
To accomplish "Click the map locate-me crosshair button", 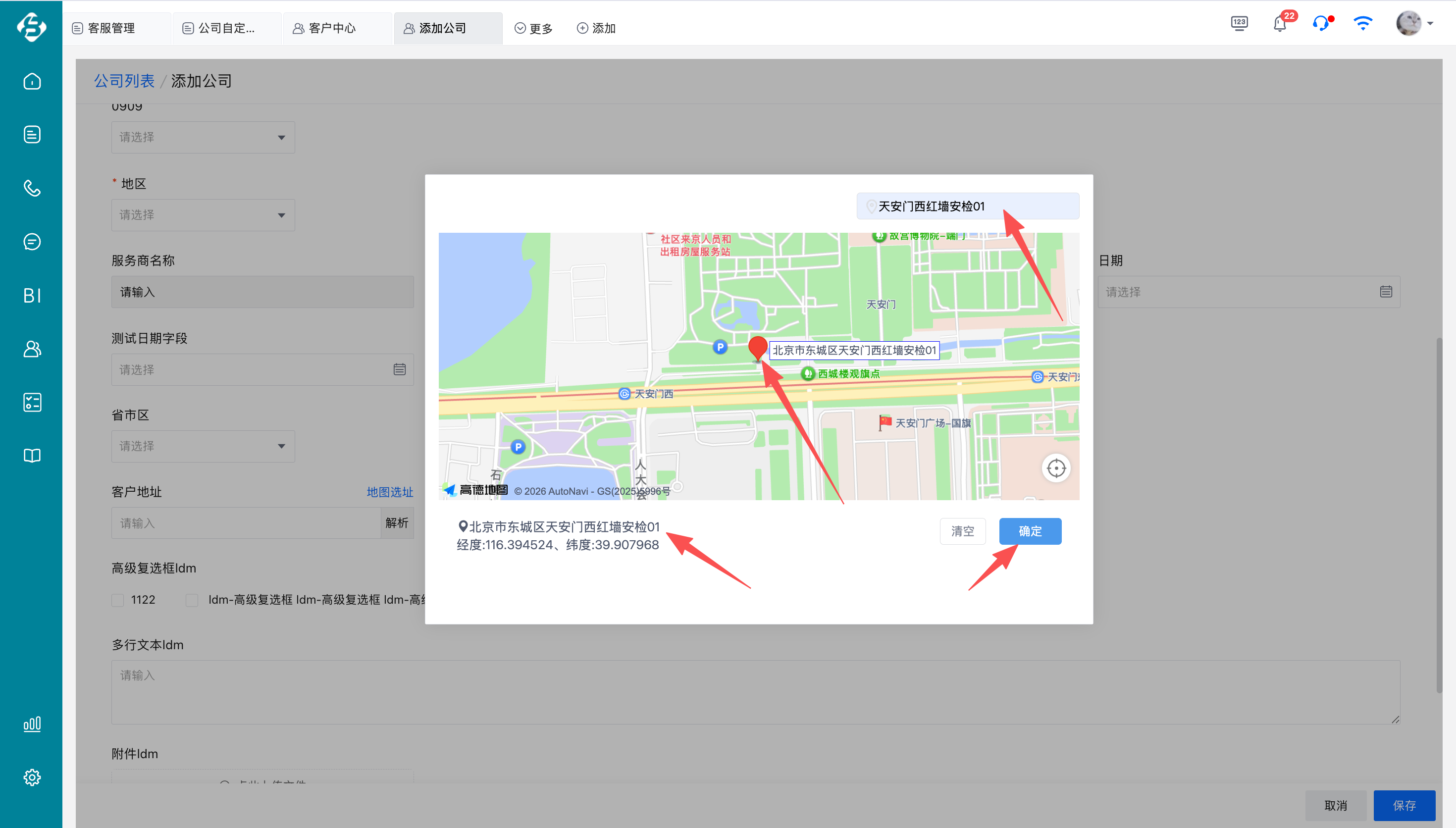I will pyautogui.click(x=1056, y=468).
